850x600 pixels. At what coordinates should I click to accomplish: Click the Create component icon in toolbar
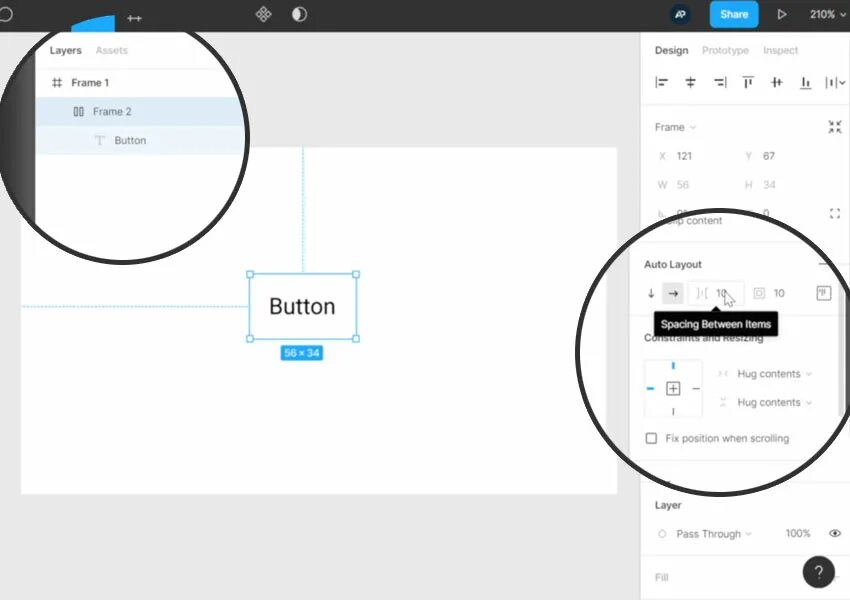(x=263, y=14)
